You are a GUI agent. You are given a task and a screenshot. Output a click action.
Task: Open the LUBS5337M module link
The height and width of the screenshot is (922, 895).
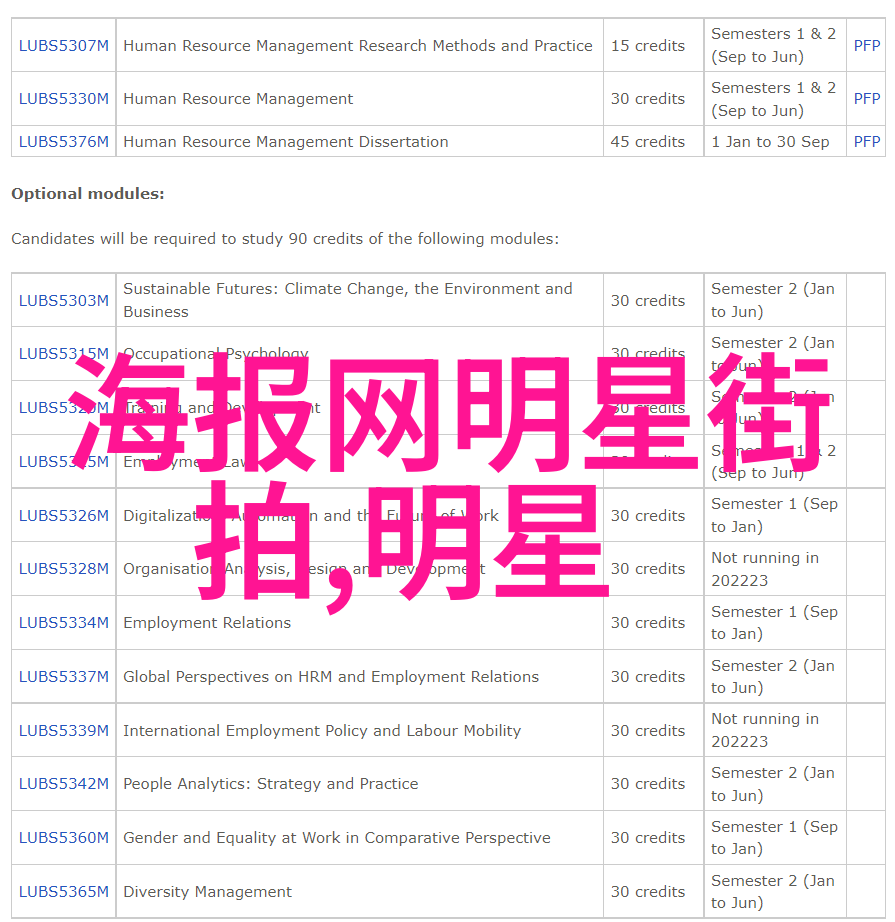pos(64,677)
